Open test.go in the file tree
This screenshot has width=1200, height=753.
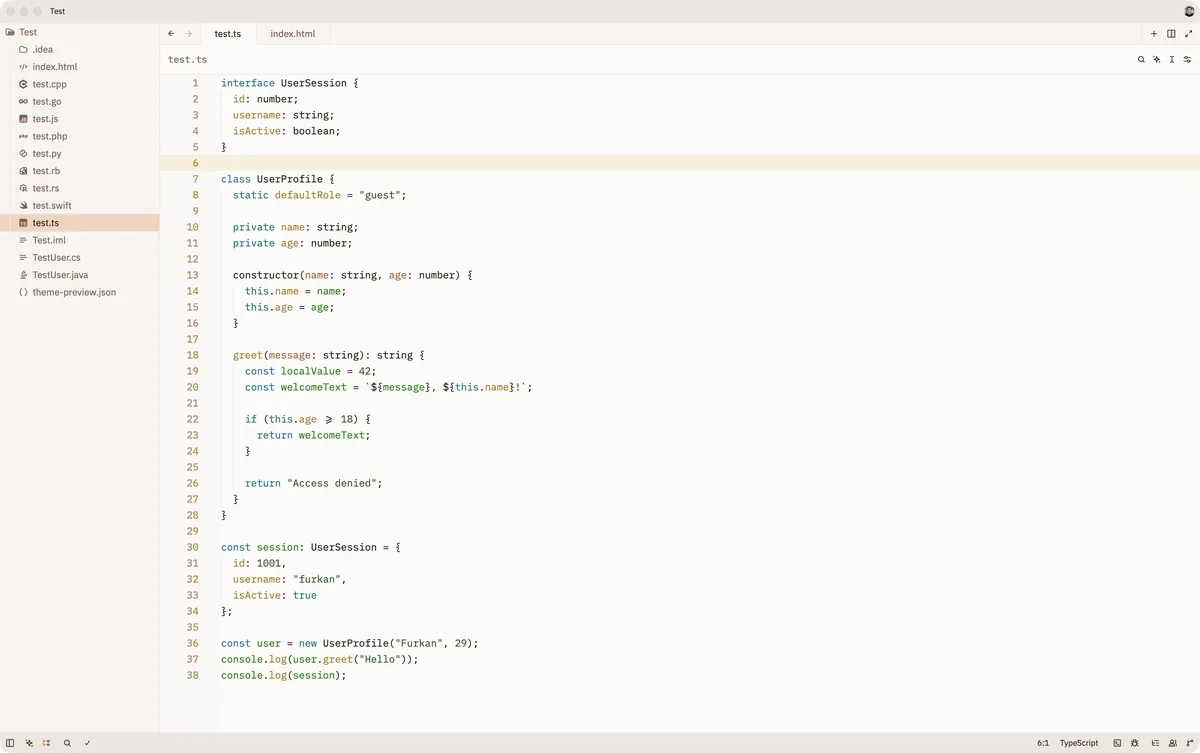(80, 101)
